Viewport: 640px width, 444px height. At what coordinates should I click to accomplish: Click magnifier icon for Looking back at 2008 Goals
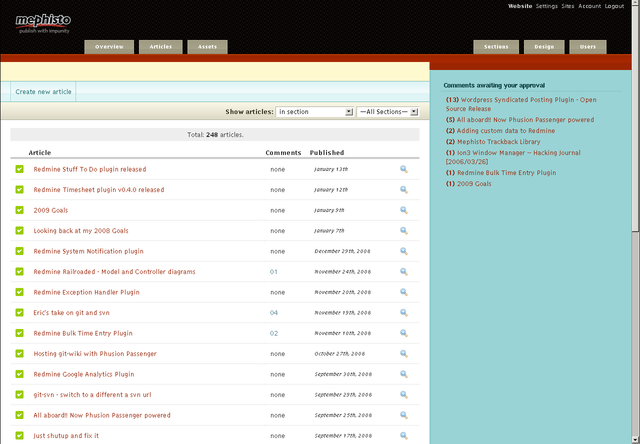404,231
